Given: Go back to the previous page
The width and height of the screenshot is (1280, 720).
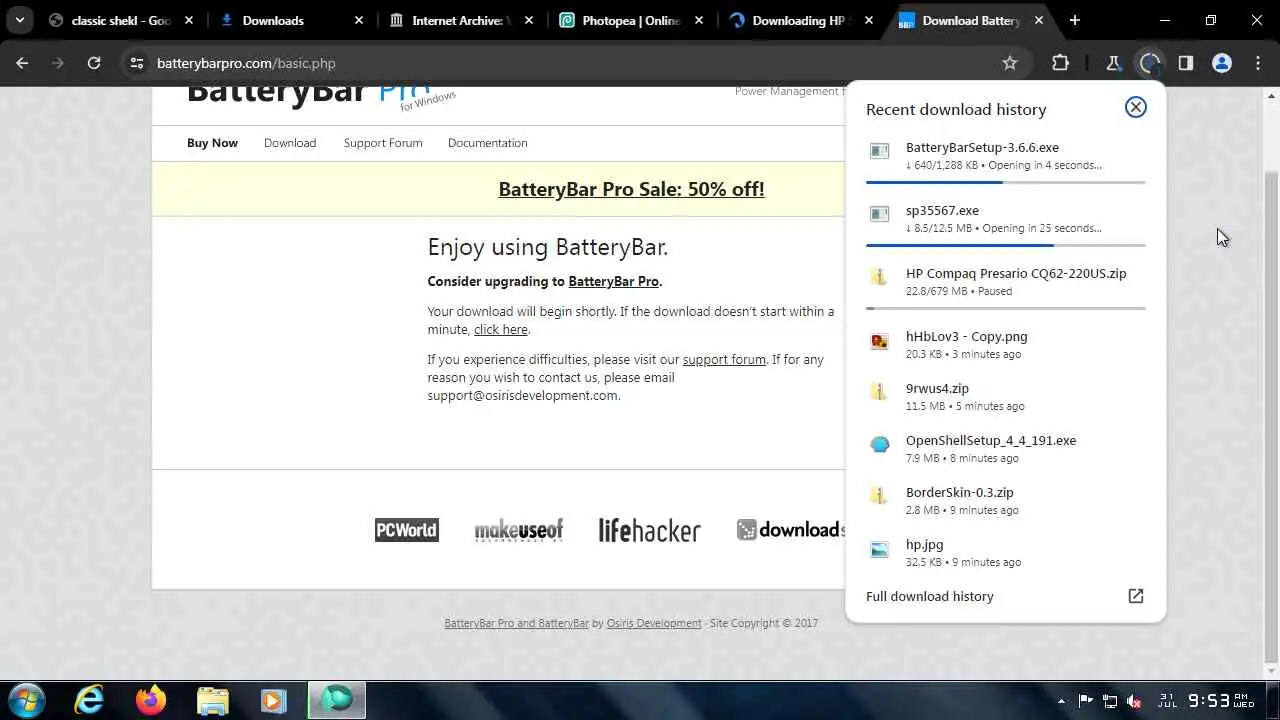Looking at the screenshot, I should (x=23, y=63).
